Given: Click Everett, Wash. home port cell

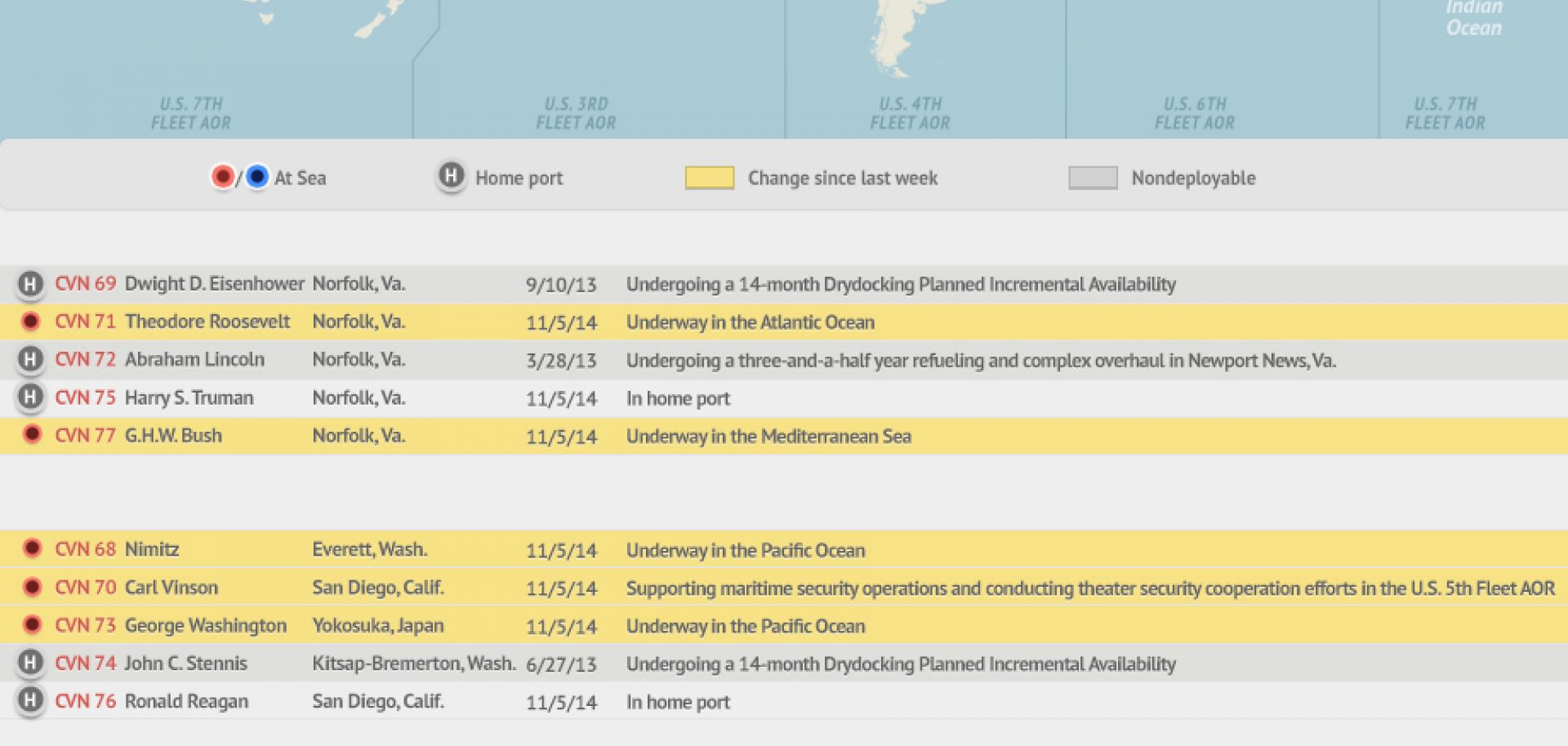Looking at the screenshot, I should [370, 549].
